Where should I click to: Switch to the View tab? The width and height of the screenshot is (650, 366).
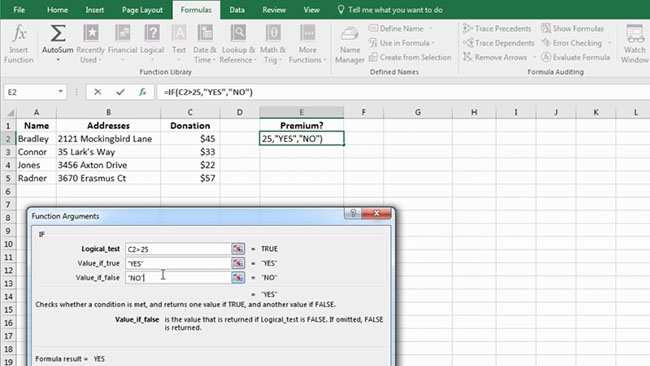(311, 10)
